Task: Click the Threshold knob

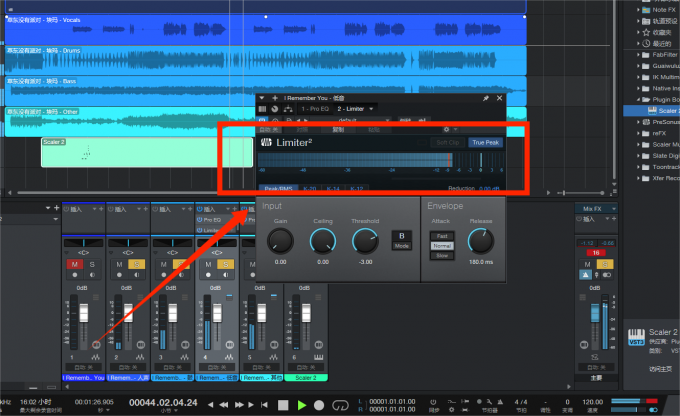Action: (x=365, y=241)
